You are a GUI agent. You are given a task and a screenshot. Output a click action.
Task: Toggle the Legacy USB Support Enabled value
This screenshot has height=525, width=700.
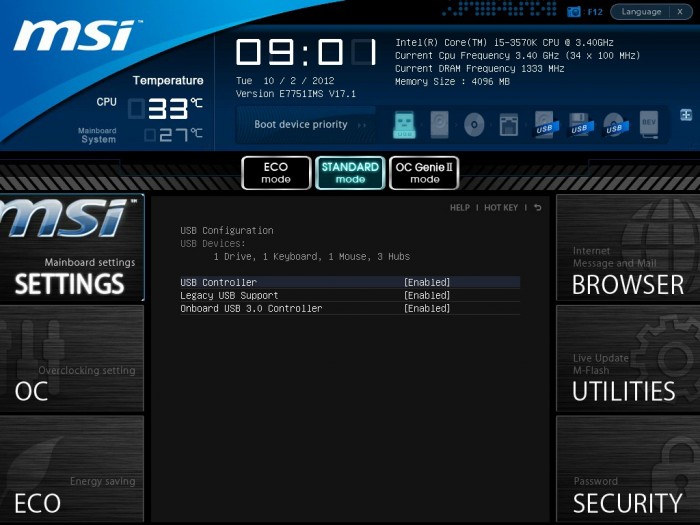click(427, 296)
